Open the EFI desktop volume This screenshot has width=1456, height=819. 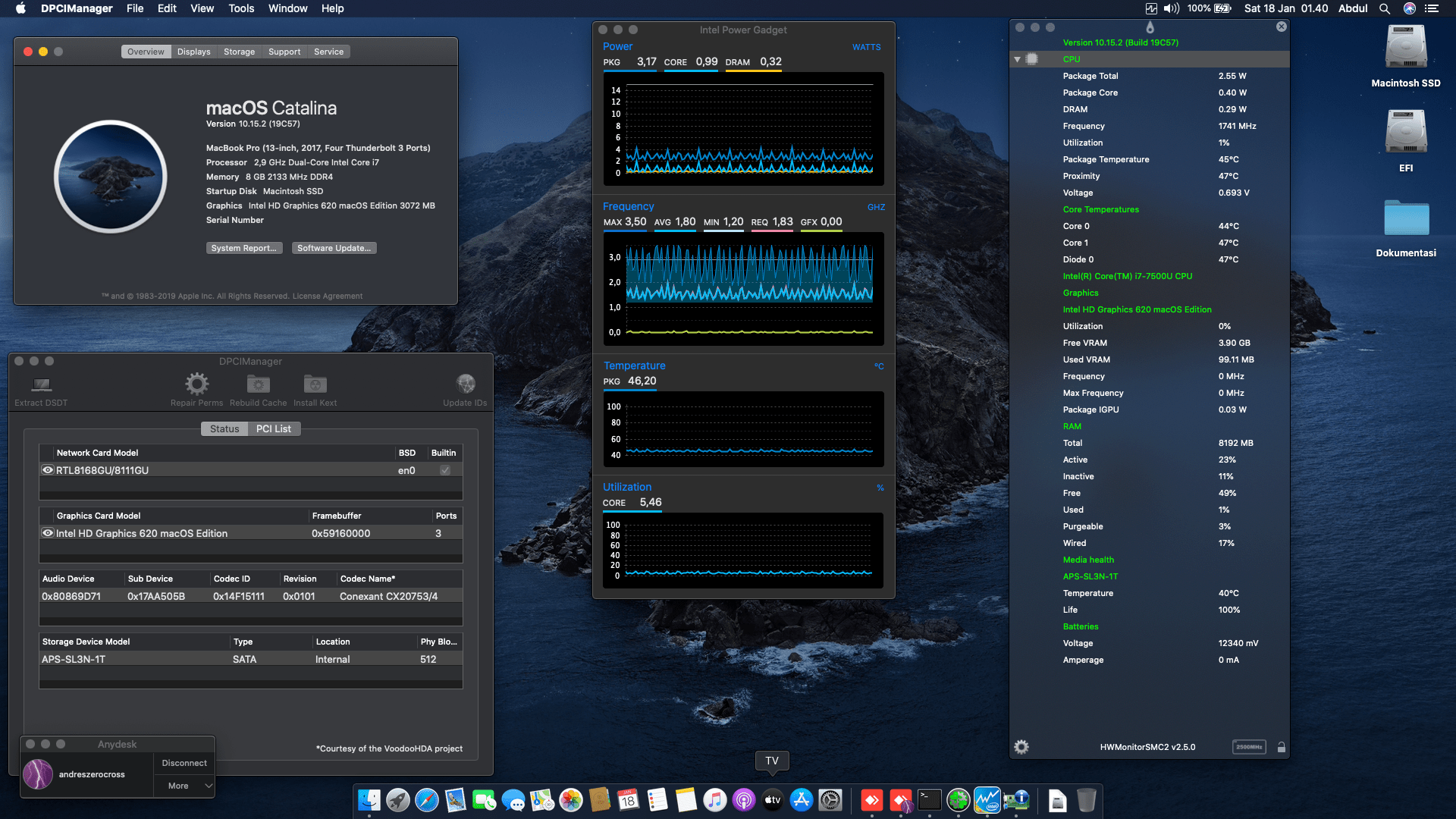click(1406, 132)
